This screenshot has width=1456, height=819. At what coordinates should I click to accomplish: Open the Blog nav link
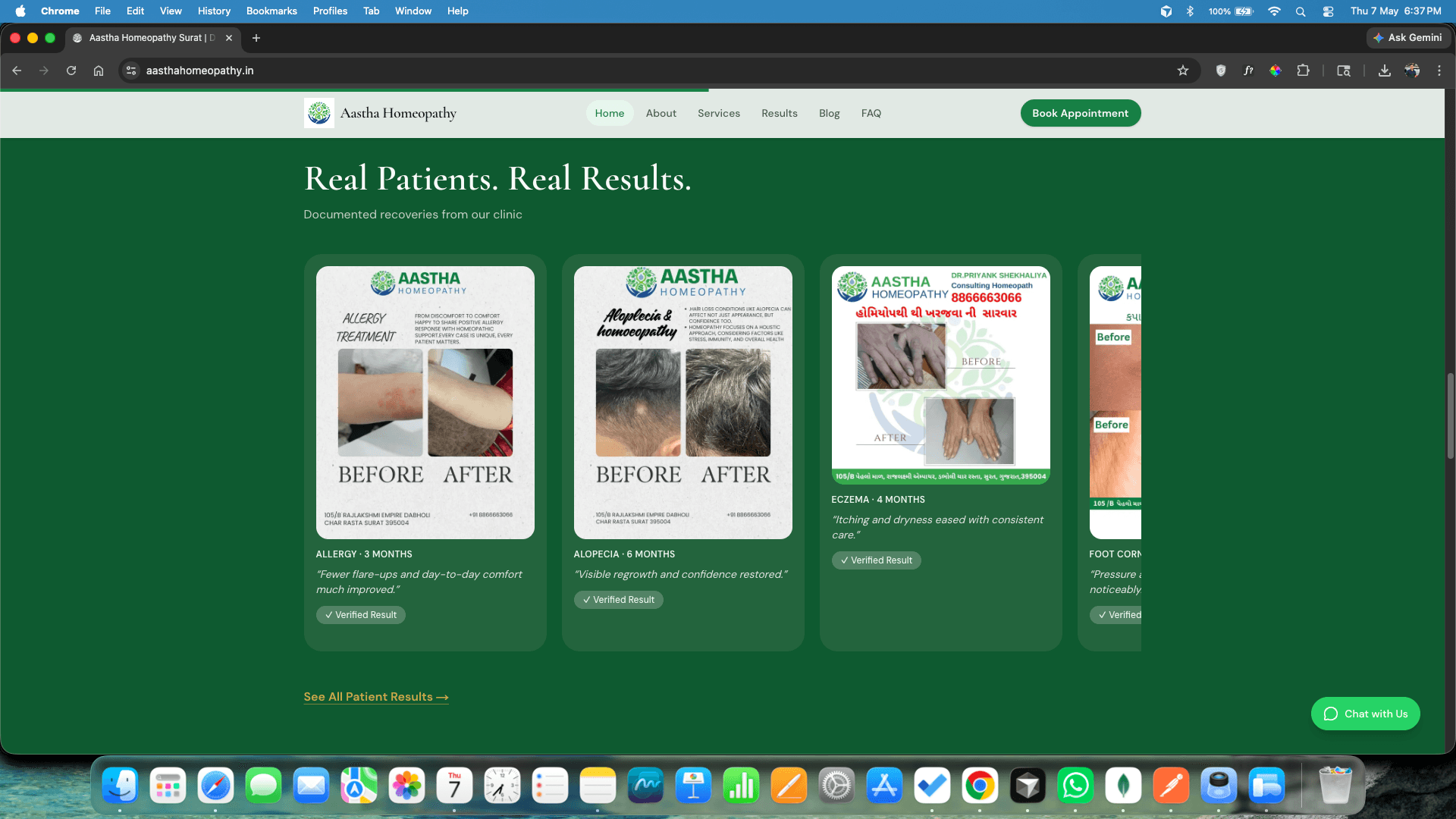830,113
